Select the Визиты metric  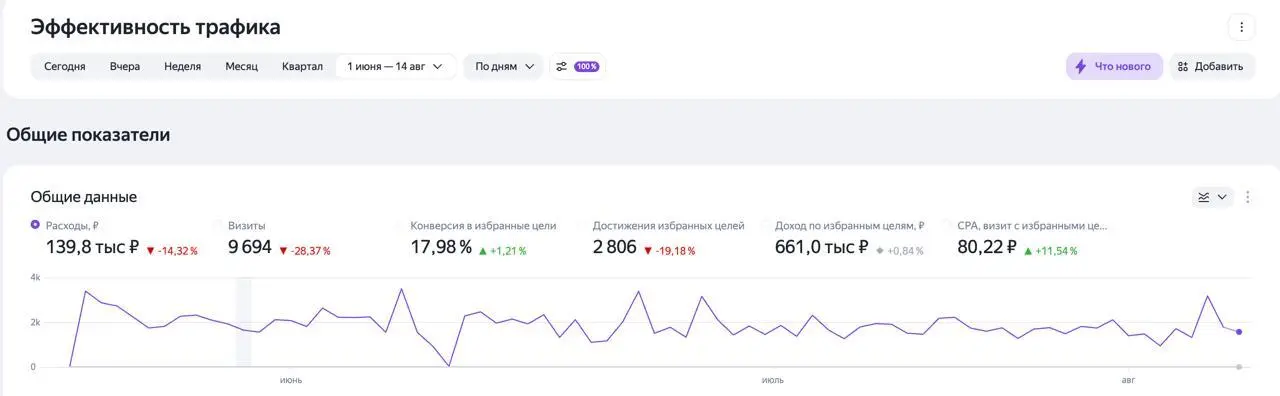[246, 226]
